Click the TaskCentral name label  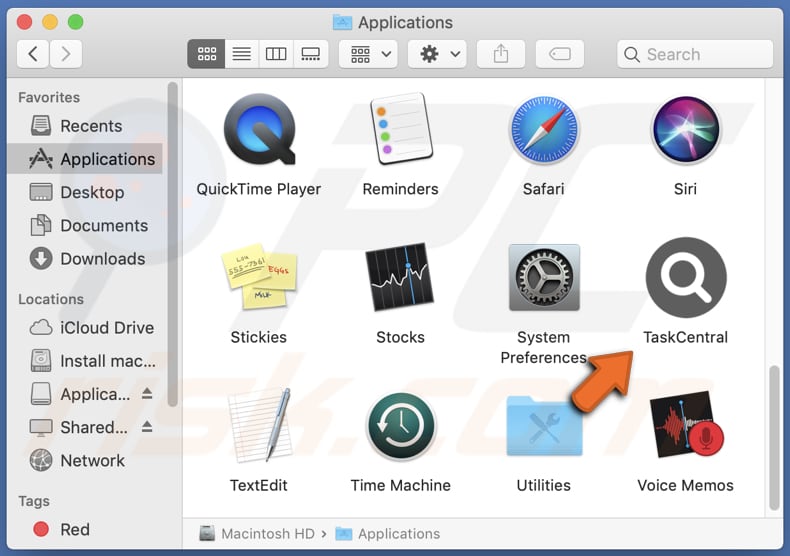pos(686,337)
